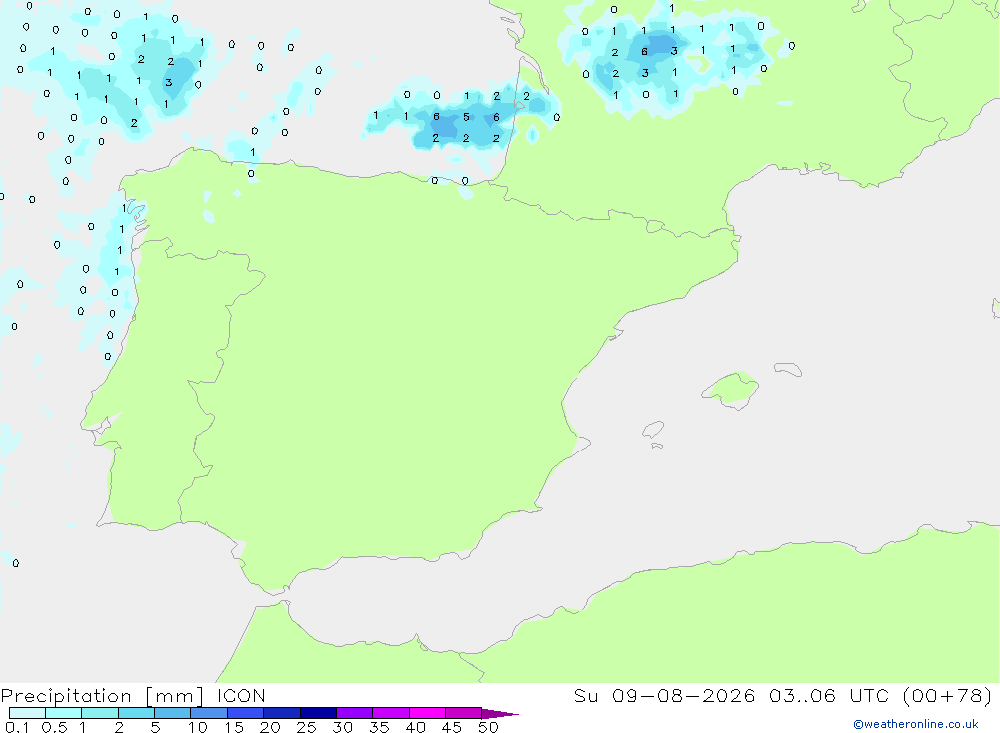Image resolution: width=1000 pixels, height=733 pixels.
Task: Click the "5" precipitation value in Bay of Biscay
Action: pos(466,117)
